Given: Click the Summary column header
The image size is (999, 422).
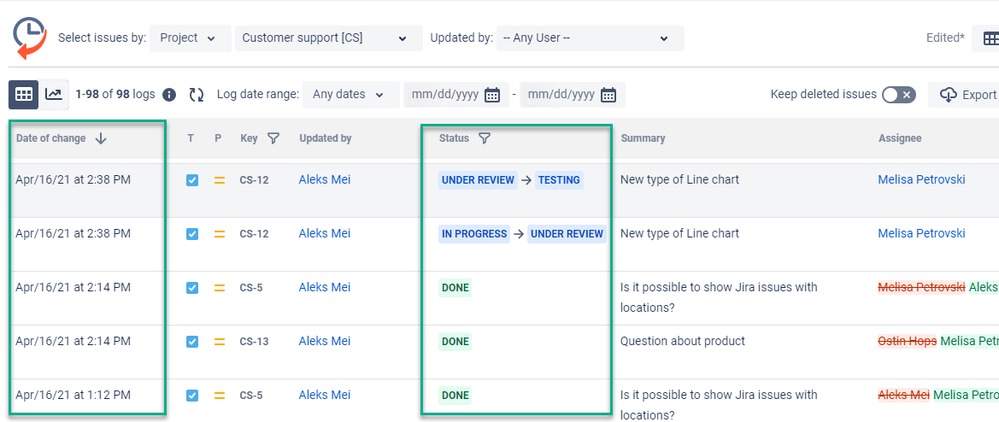Looking at the screenshot, I should pos(643,138).
